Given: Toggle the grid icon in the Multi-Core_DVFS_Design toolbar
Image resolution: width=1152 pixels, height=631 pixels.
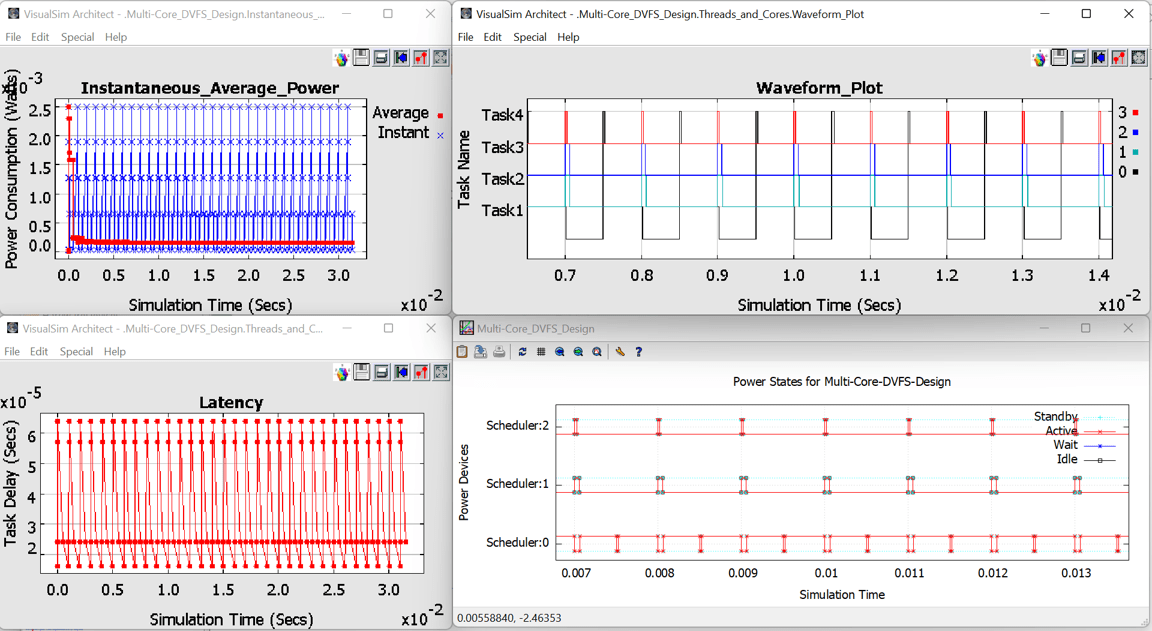Looking at the screenshot, I should (541, 352).
